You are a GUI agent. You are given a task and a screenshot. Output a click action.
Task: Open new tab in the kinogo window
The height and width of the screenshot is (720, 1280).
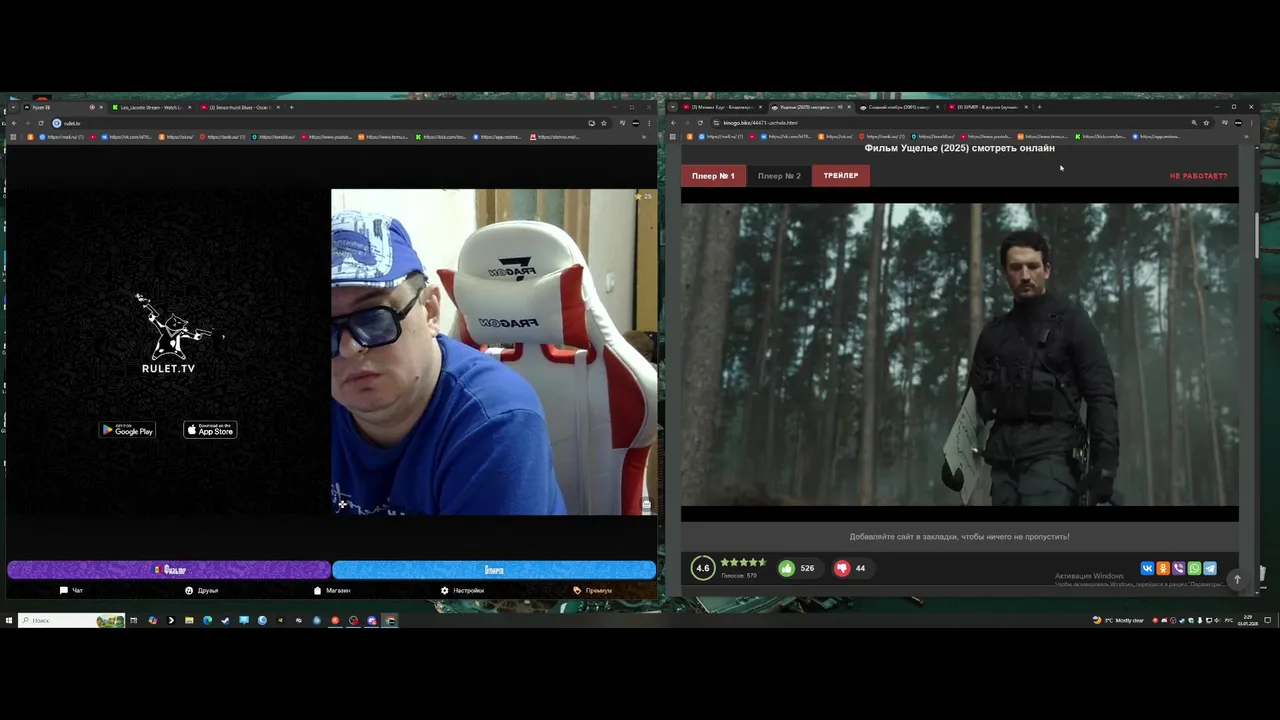pyautogui.click(x=1039, y=107)
